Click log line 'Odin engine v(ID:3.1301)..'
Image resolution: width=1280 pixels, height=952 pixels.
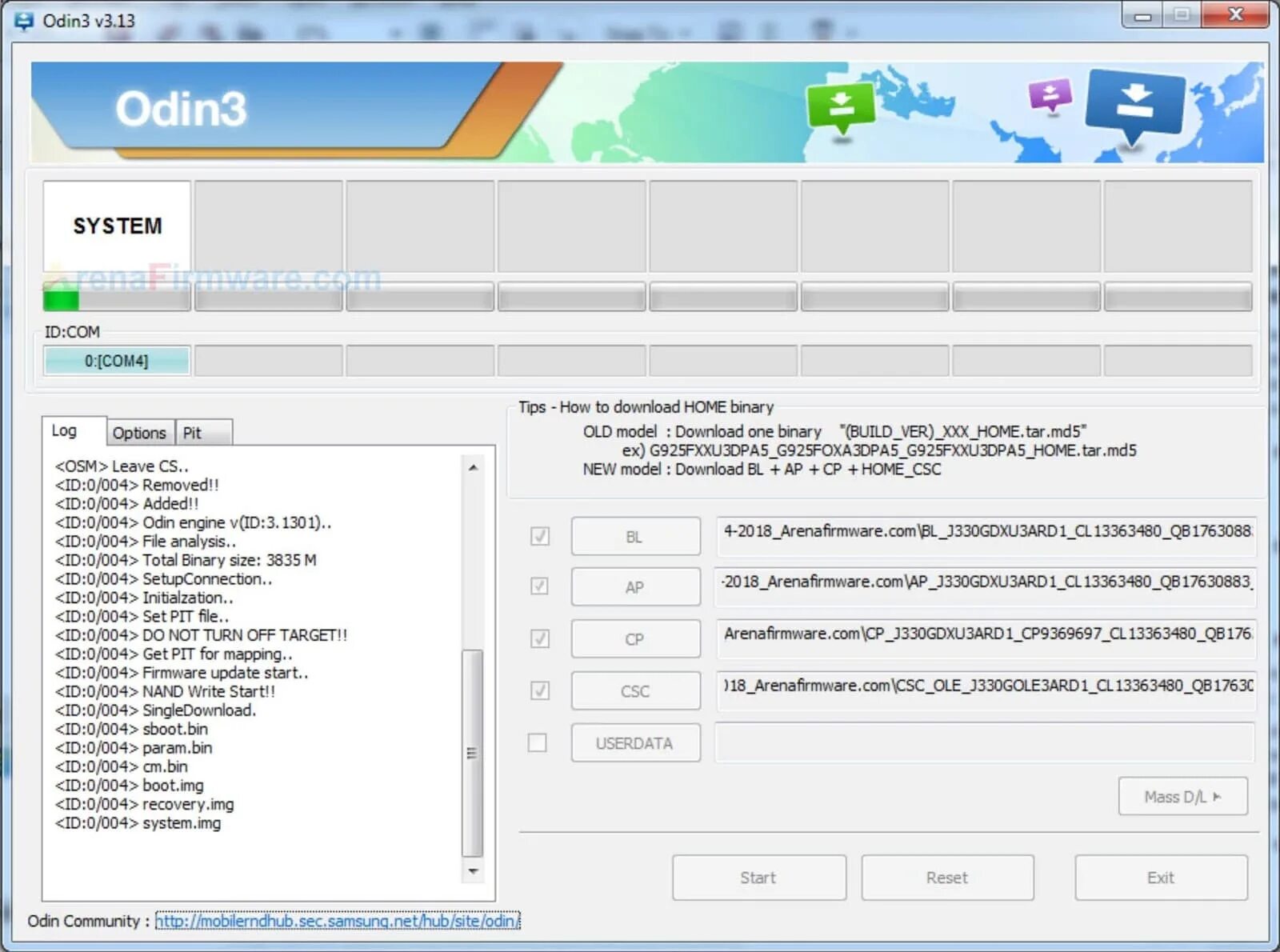click(x=193, y=522)
